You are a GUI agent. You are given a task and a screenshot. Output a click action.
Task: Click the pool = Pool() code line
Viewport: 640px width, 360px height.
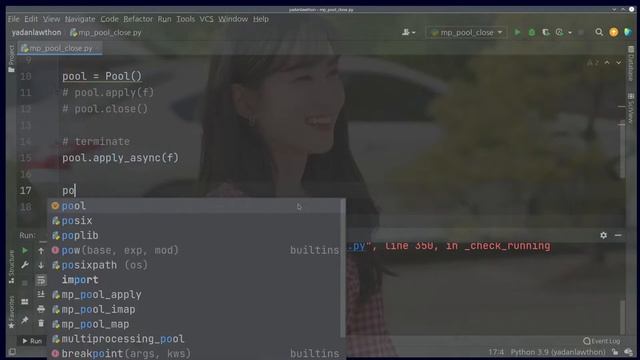tap(102, 76)
